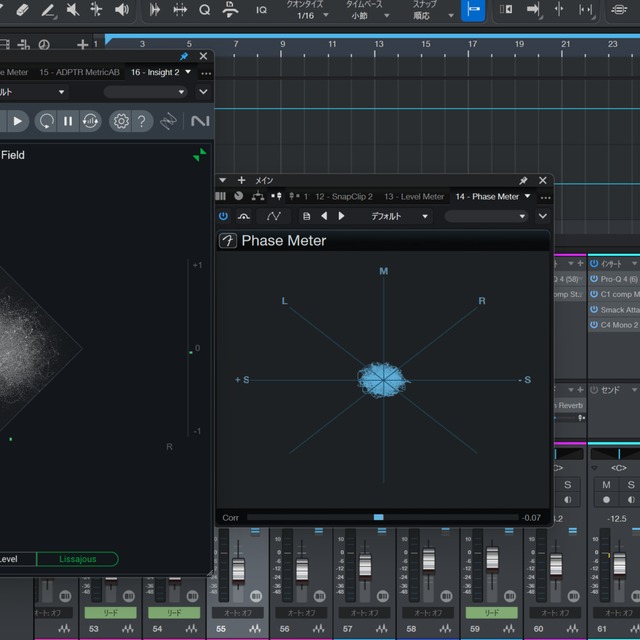Toggle the Pro-Q 4 (6) insert power

click(x=594, y=279)
